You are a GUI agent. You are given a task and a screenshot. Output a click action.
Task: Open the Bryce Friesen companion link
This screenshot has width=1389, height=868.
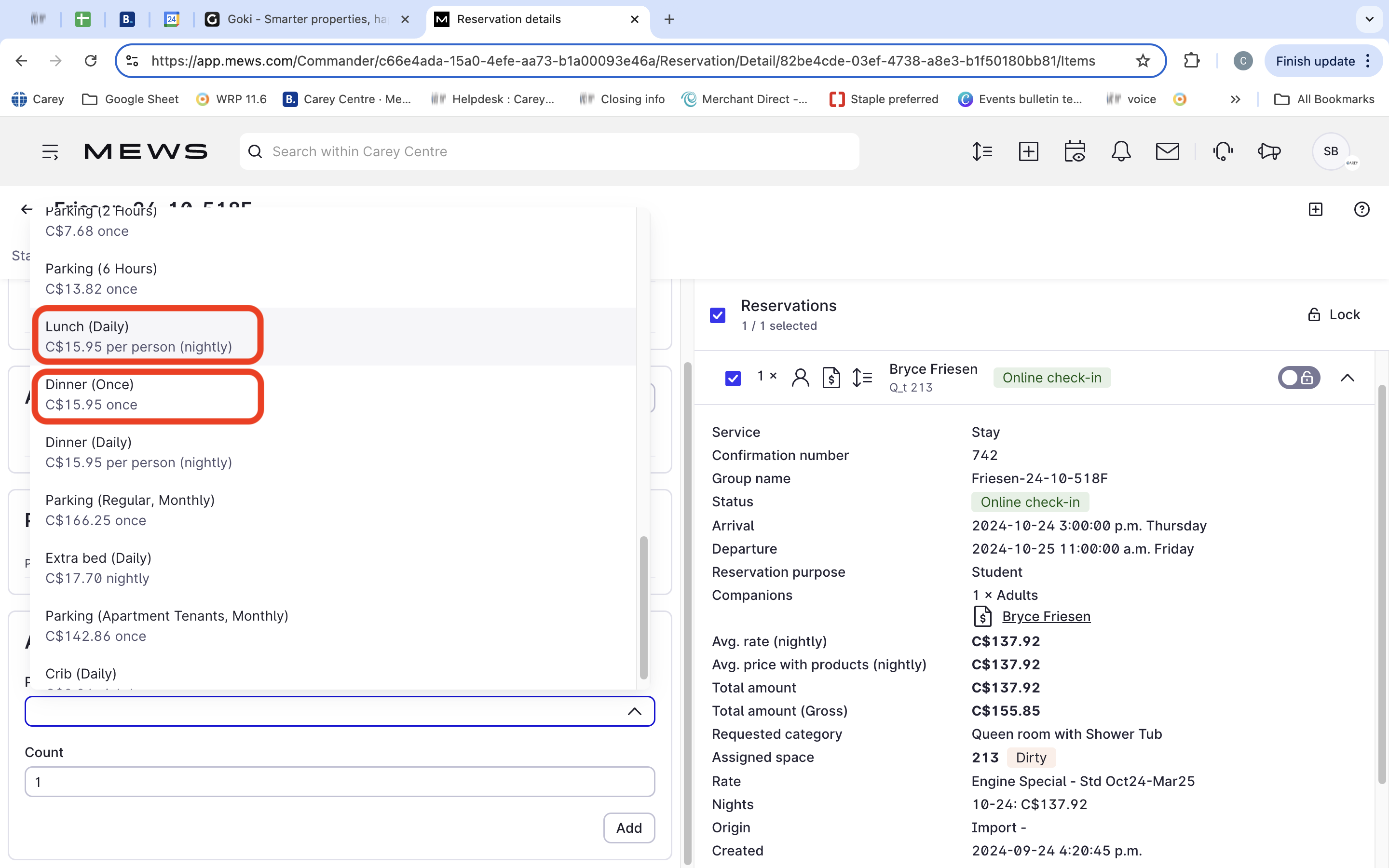(1046, 617)
